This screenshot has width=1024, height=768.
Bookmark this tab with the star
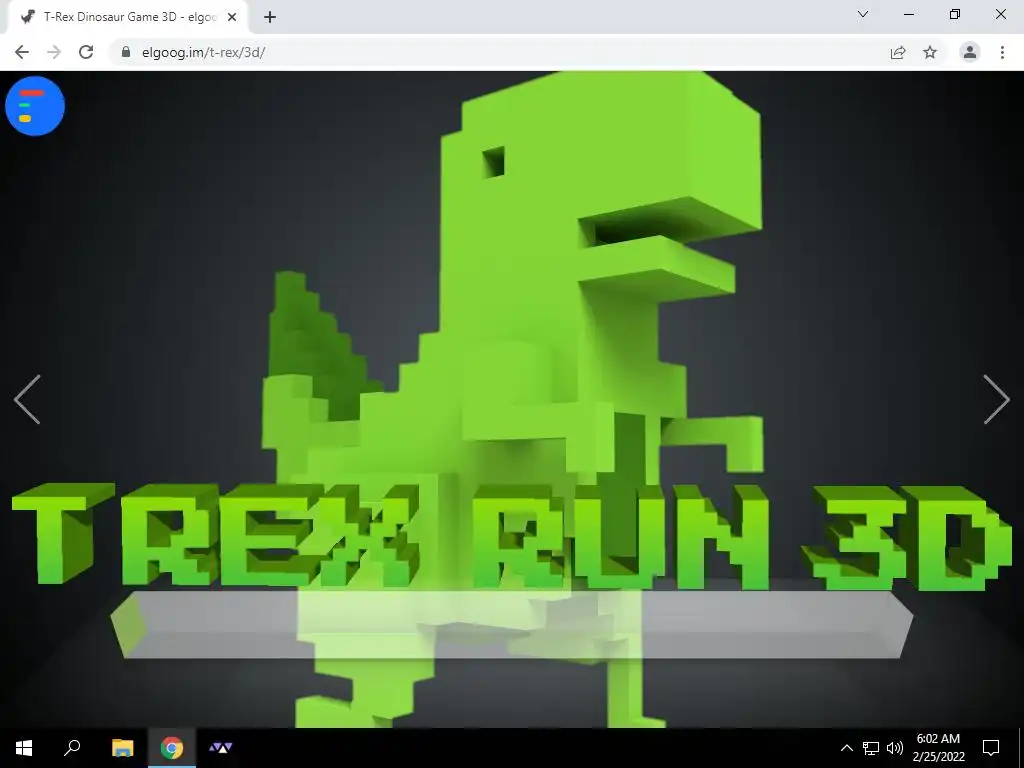[930, 52]
